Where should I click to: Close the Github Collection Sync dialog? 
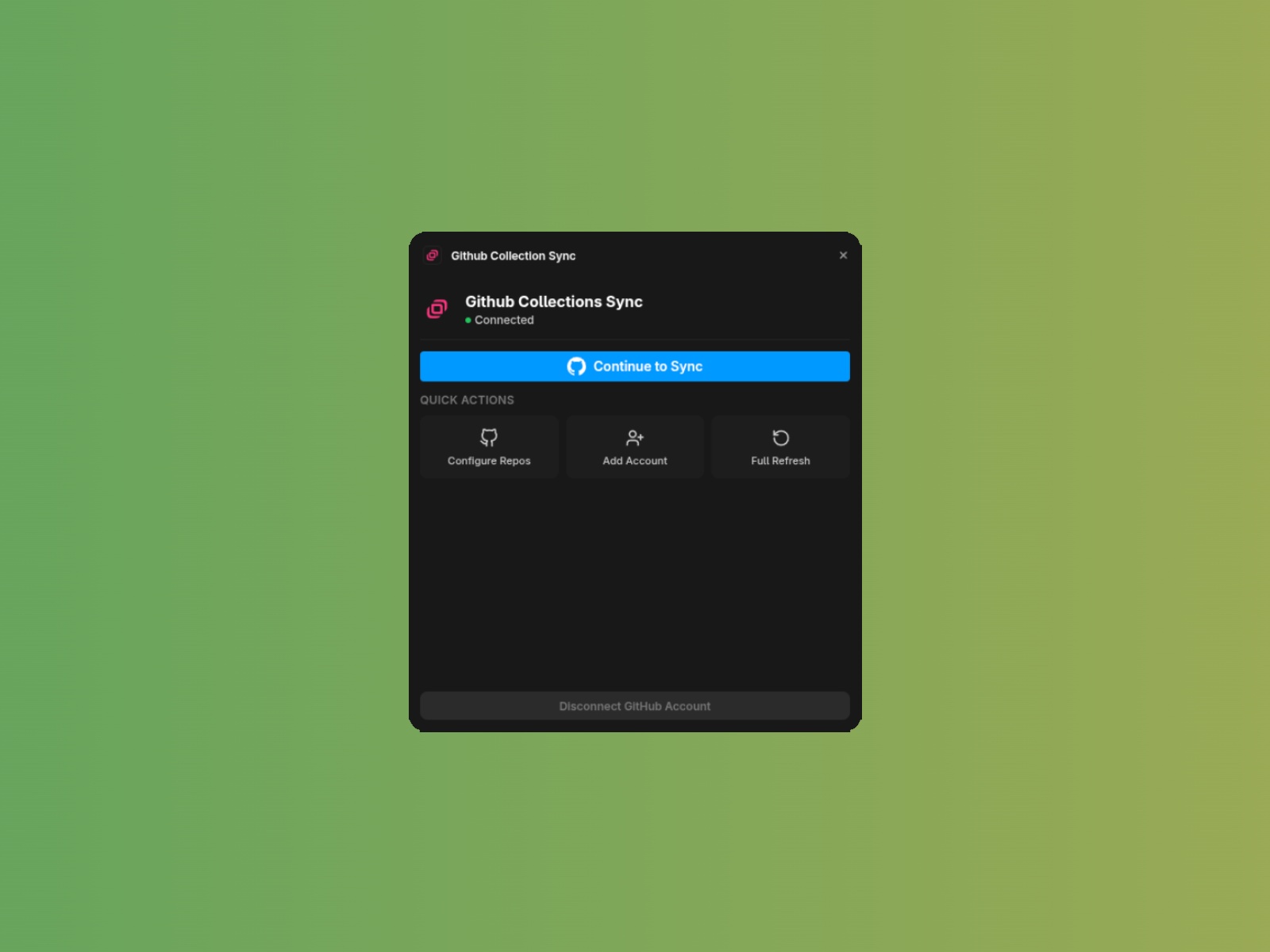(x=843, y=255)
